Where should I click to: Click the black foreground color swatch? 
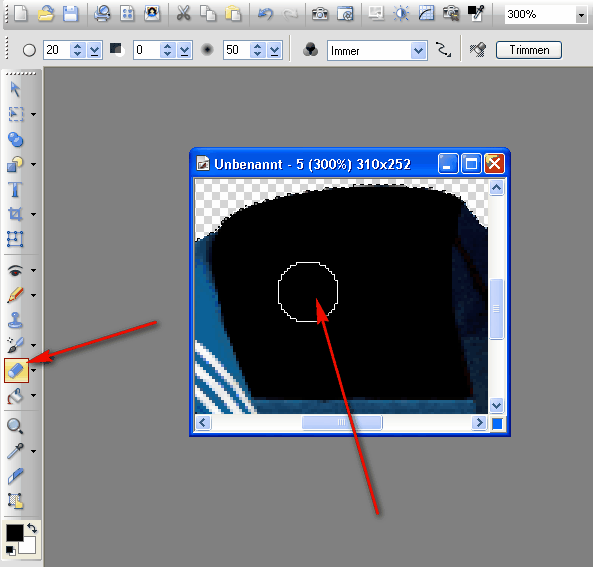[x=15, y=533]
